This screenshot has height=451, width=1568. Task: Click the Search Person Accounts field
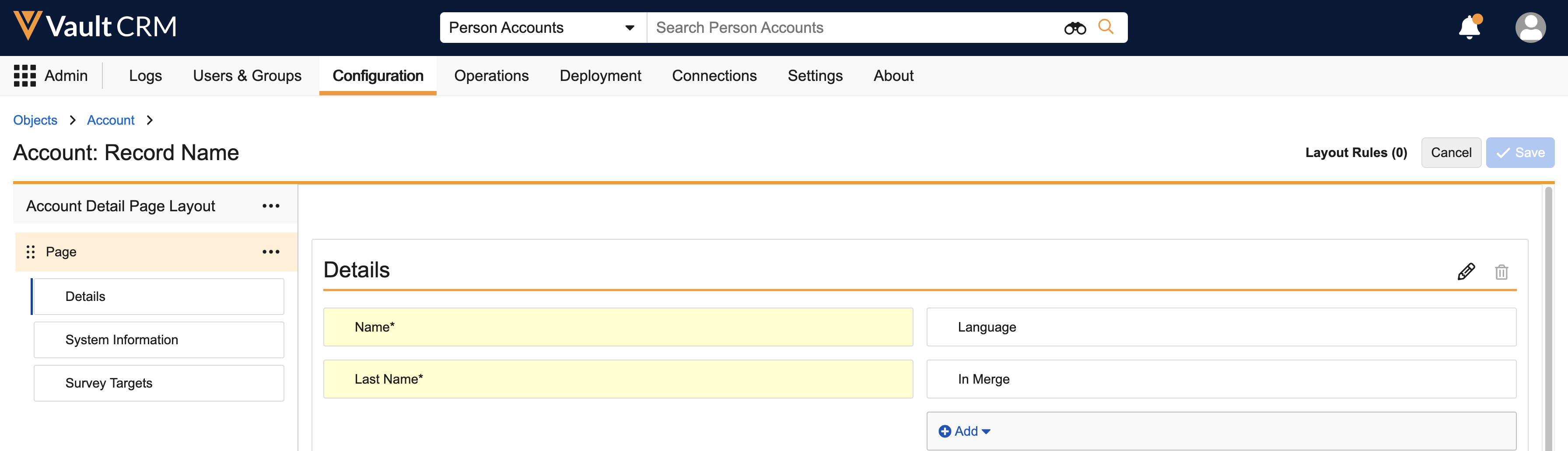852,28
